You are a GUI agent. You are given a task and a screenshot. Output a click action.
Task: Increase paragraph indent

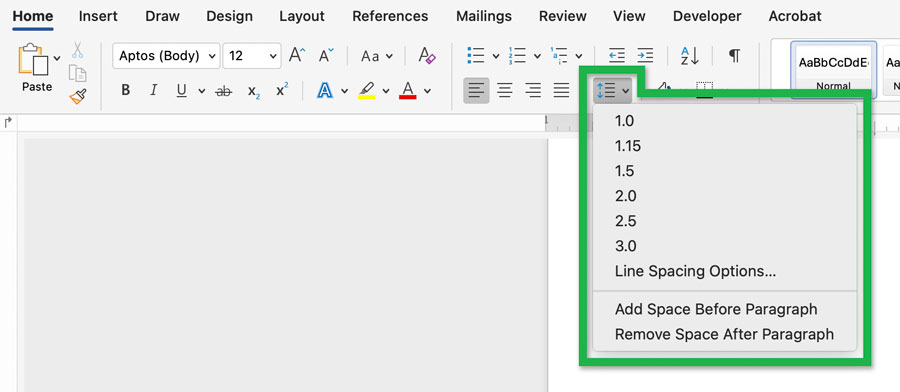click(x=645, y=56)
